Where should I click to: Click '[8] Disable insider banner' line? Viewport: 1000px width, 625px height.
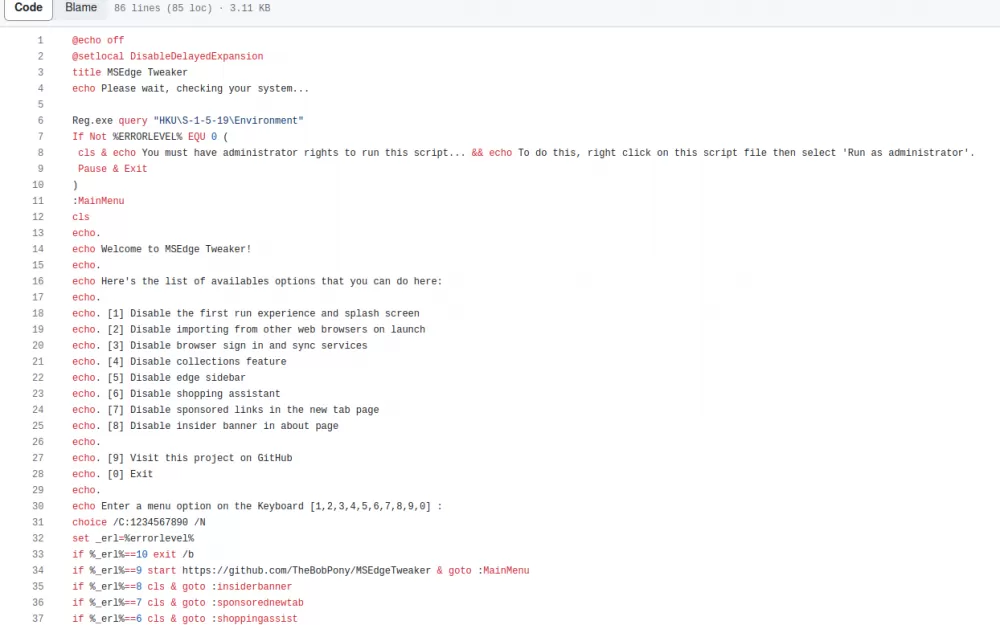(x=205, y=425)
